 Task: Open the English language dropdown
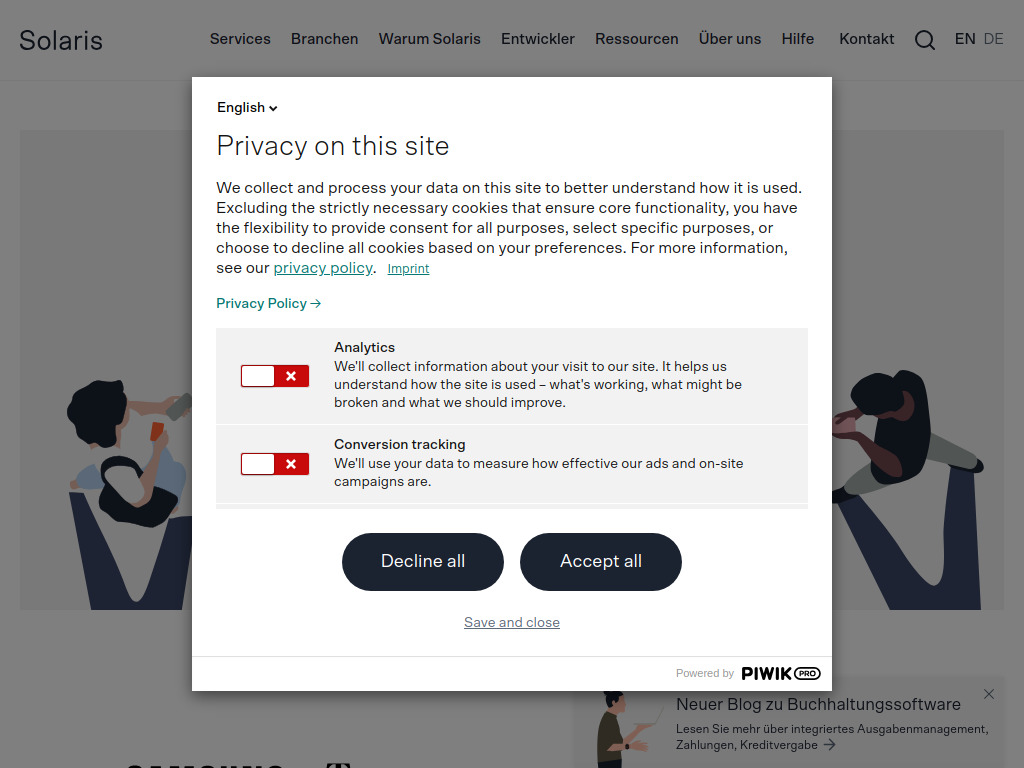pos(246,107)
